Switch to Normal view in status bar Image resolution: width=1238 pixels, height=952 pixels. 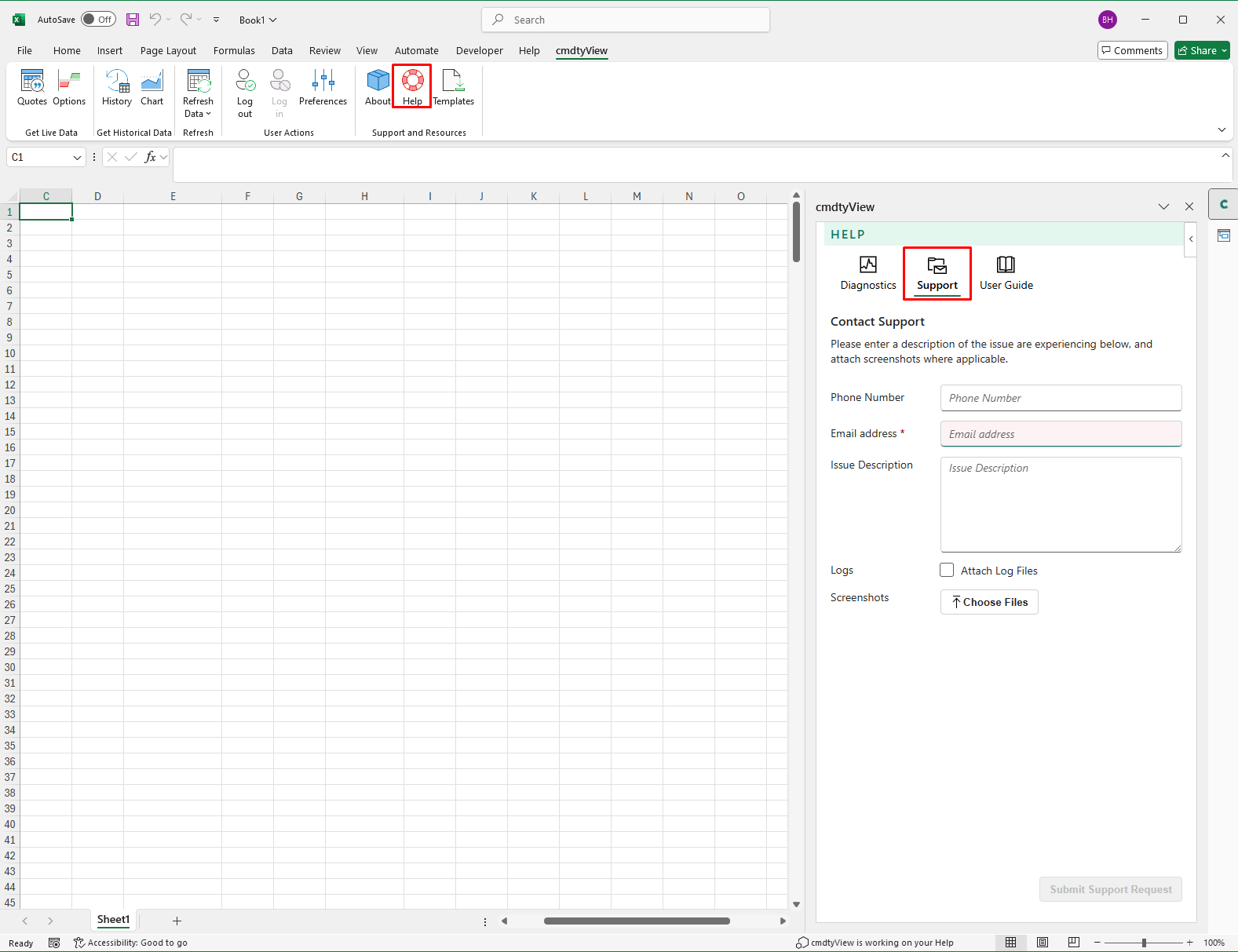(x=1011, y=943)
